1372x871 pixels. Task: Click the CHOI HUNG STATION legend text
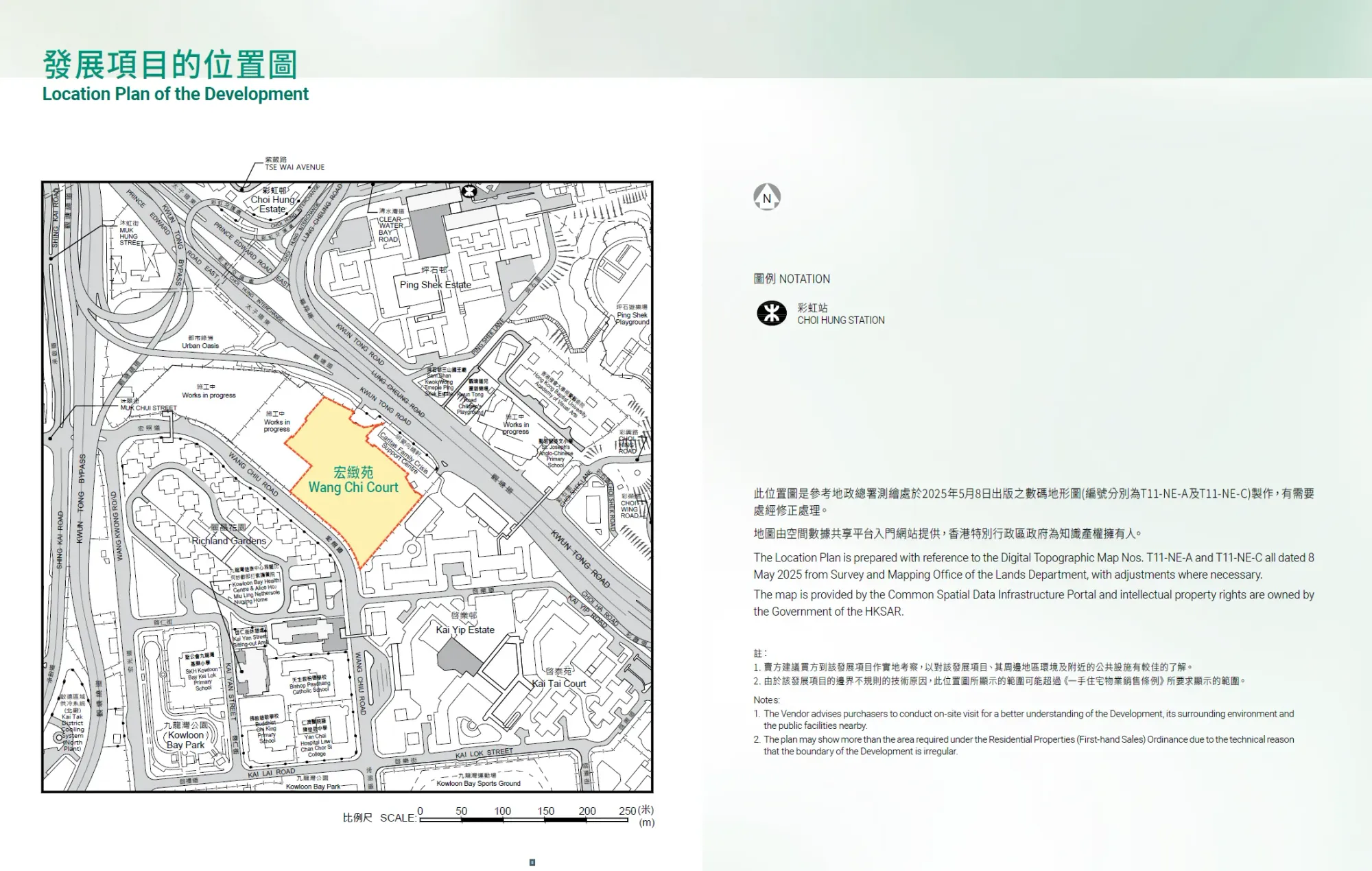[840, 321]
